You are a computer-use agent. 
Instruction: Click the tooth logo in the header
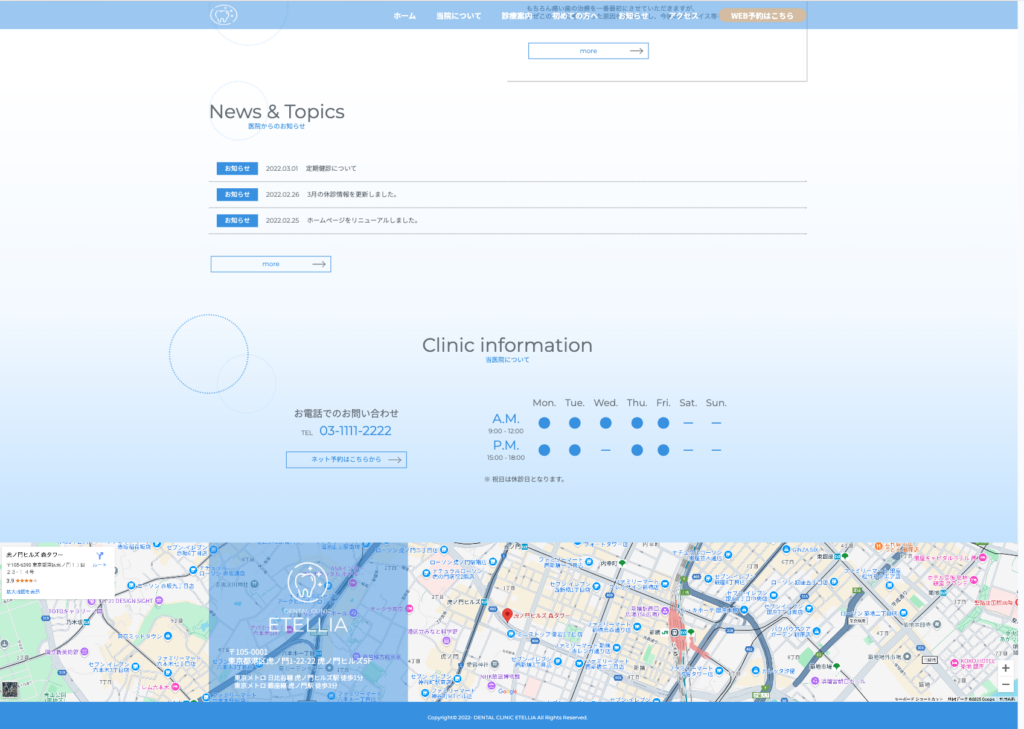(224, 15)
